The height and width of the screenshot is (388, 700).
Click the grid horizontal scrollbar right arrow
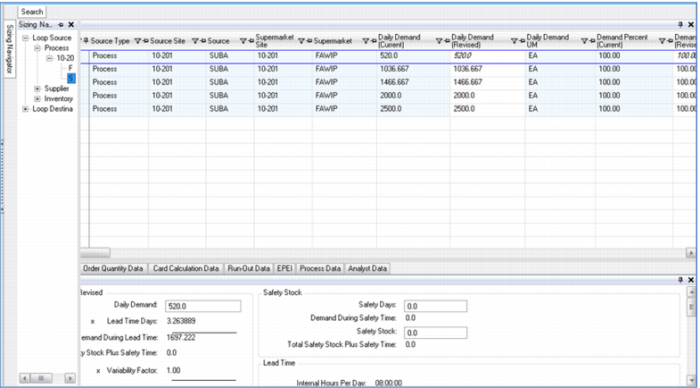pyautogui.click(x=691, y=253)
